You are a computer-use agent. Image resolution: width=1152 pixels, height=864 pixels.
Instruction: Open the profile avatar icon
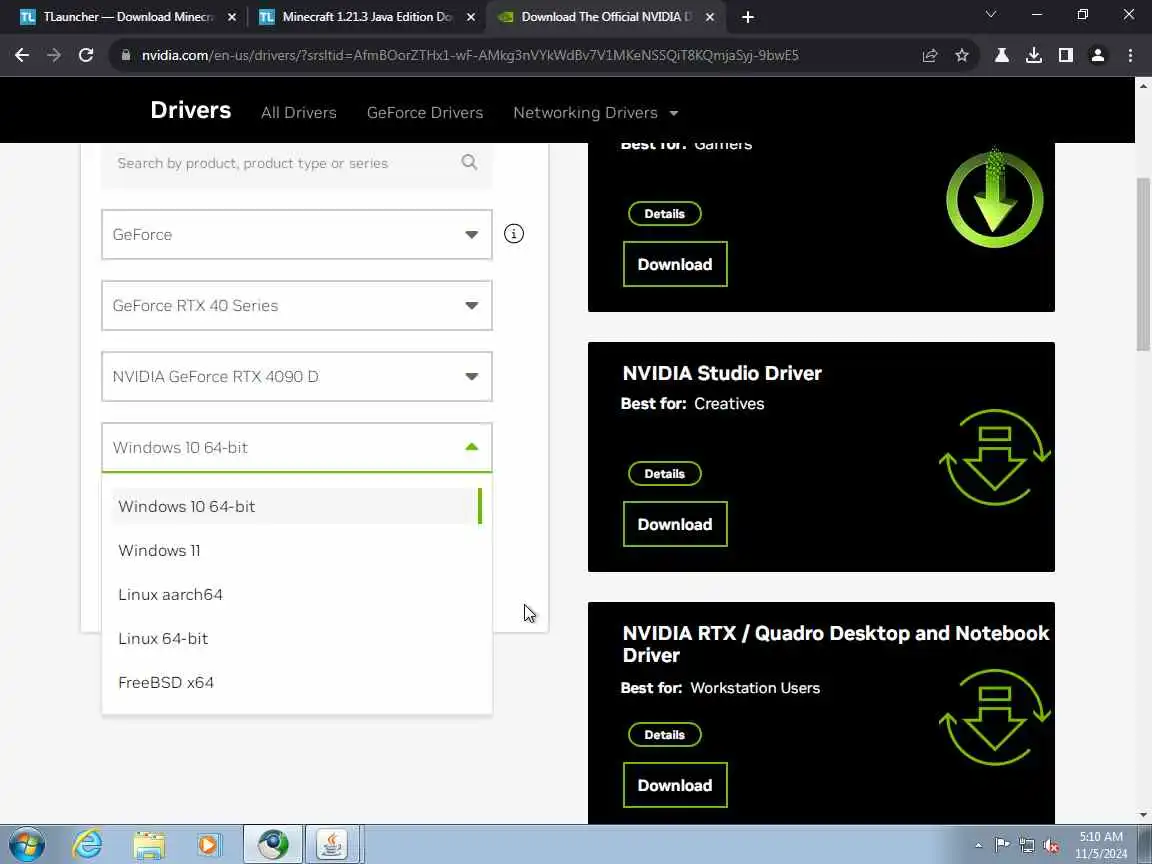tap(1098, 55)
